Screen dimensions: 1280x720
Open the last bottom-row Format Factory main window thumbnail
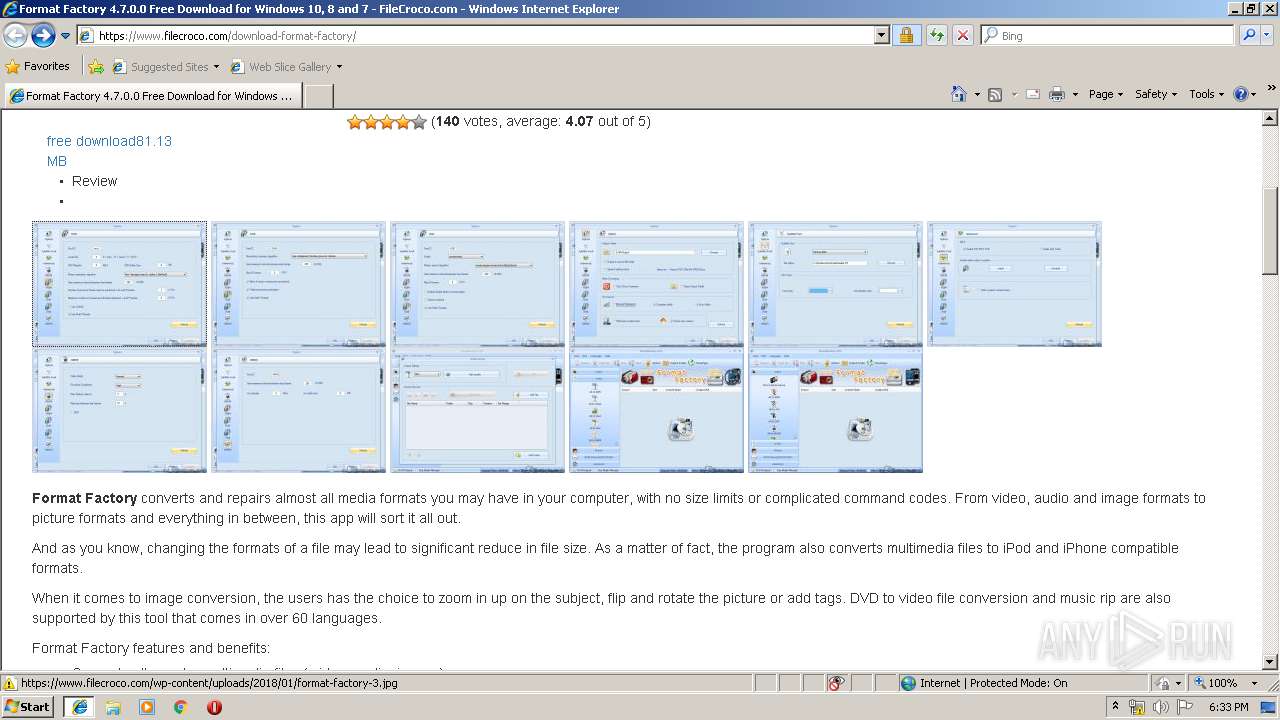pyautogui.click(x=836, y=410)
